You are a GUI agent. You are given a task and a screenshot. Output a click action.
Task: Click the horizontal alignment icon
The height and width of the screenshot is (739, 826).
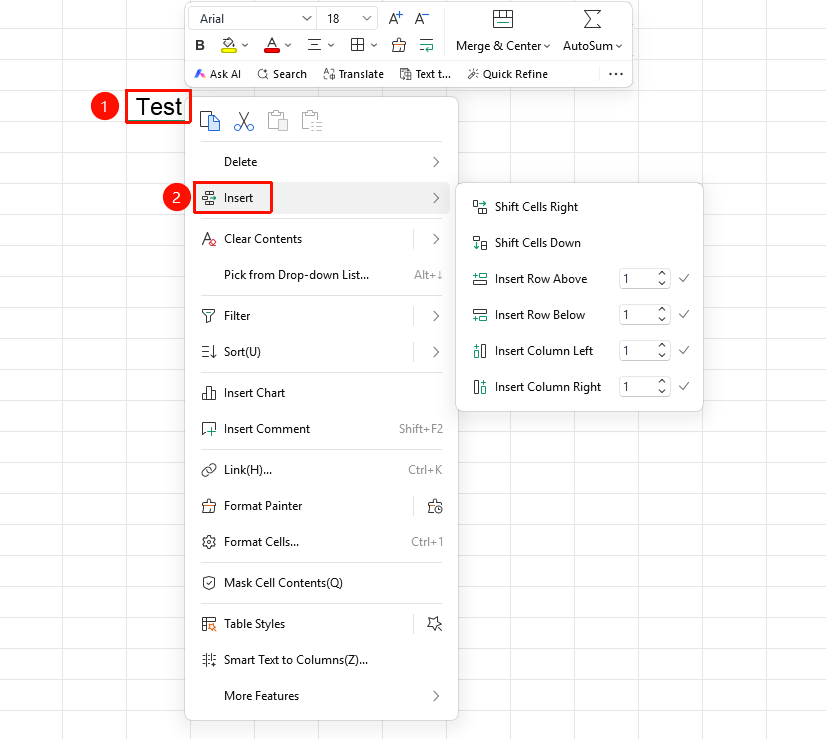coord(314,45)
